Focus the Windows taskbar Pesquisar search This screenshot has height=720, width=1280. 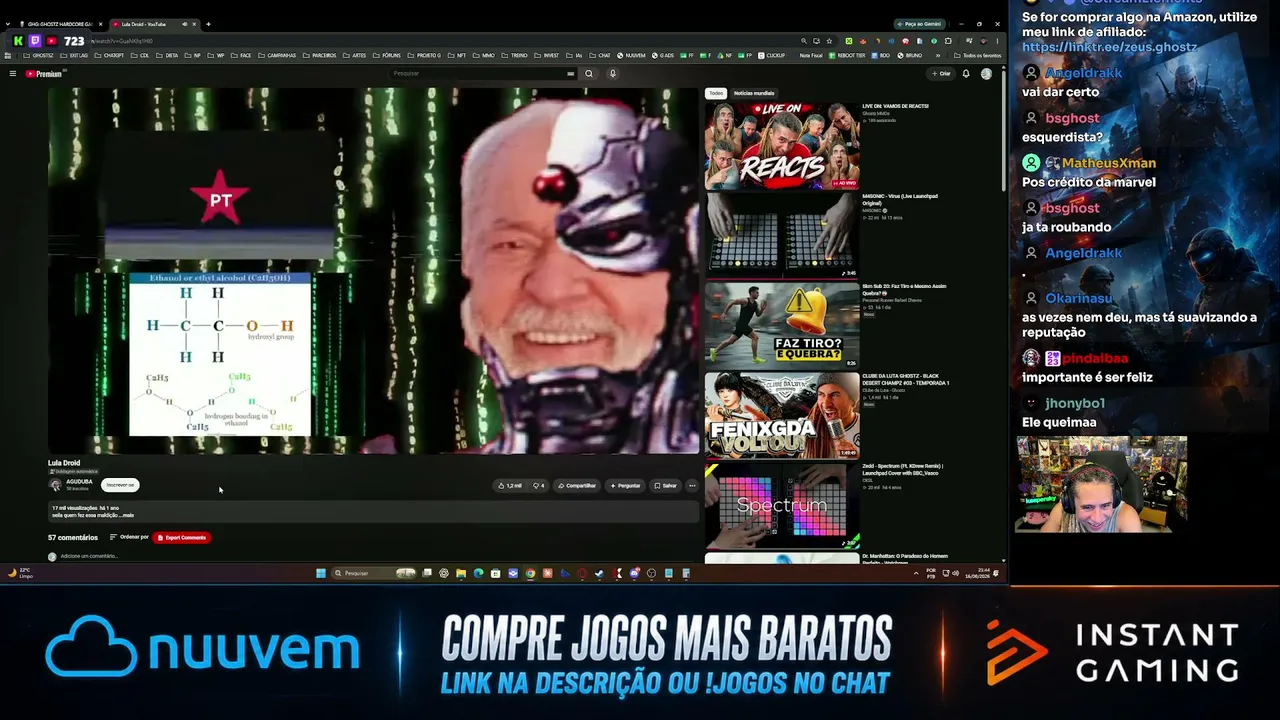(x=374, y=573)
